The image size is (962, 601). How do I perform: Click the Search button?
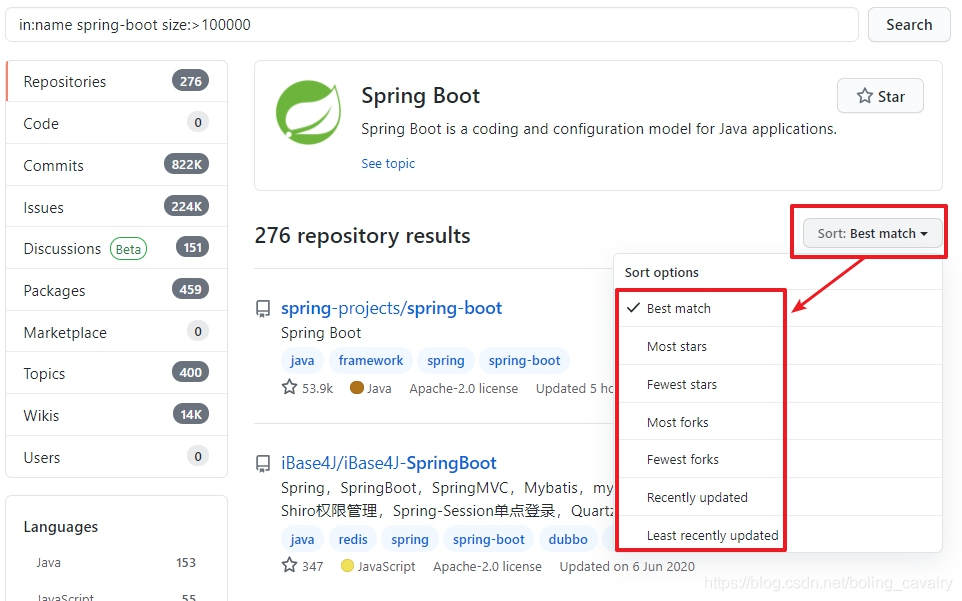click(x=909, y=25)
